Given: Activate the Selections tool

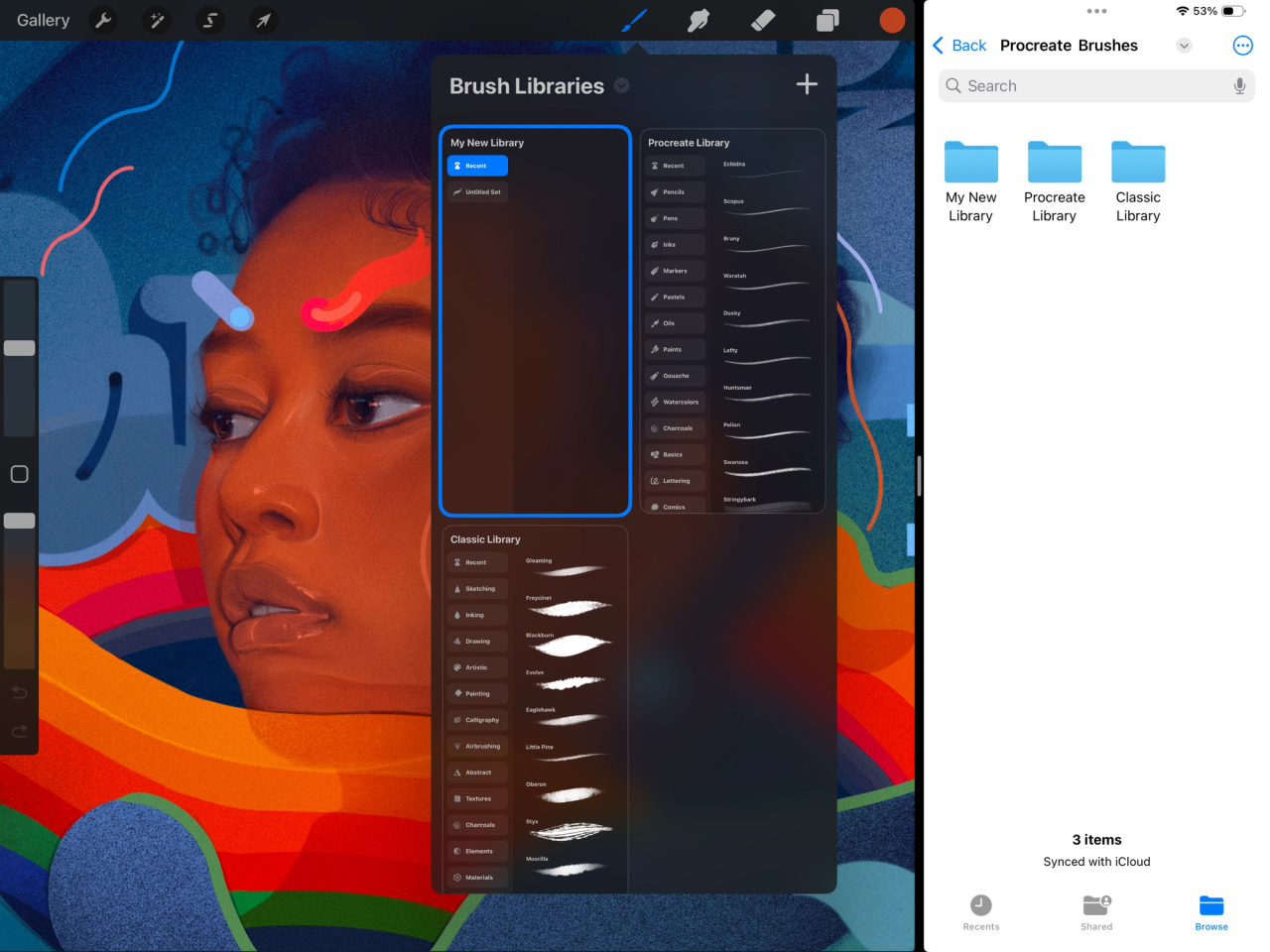Looking at the screenshot, I should tap(208, 20).
